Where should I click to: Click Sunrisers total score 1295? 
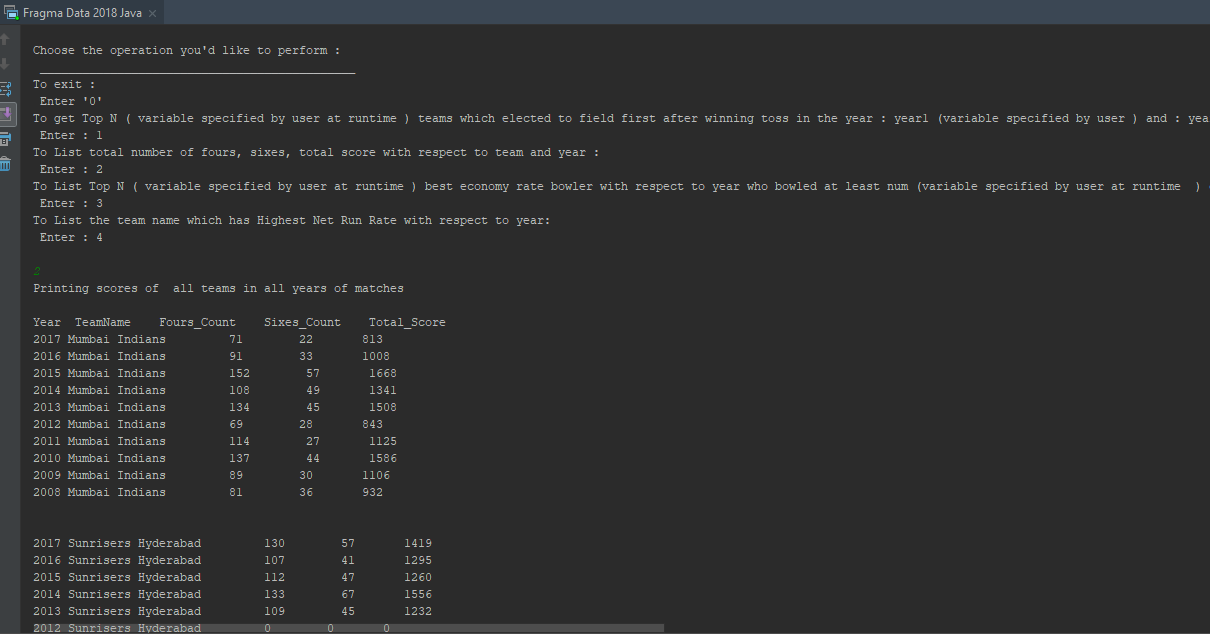[x=418, y=560]
